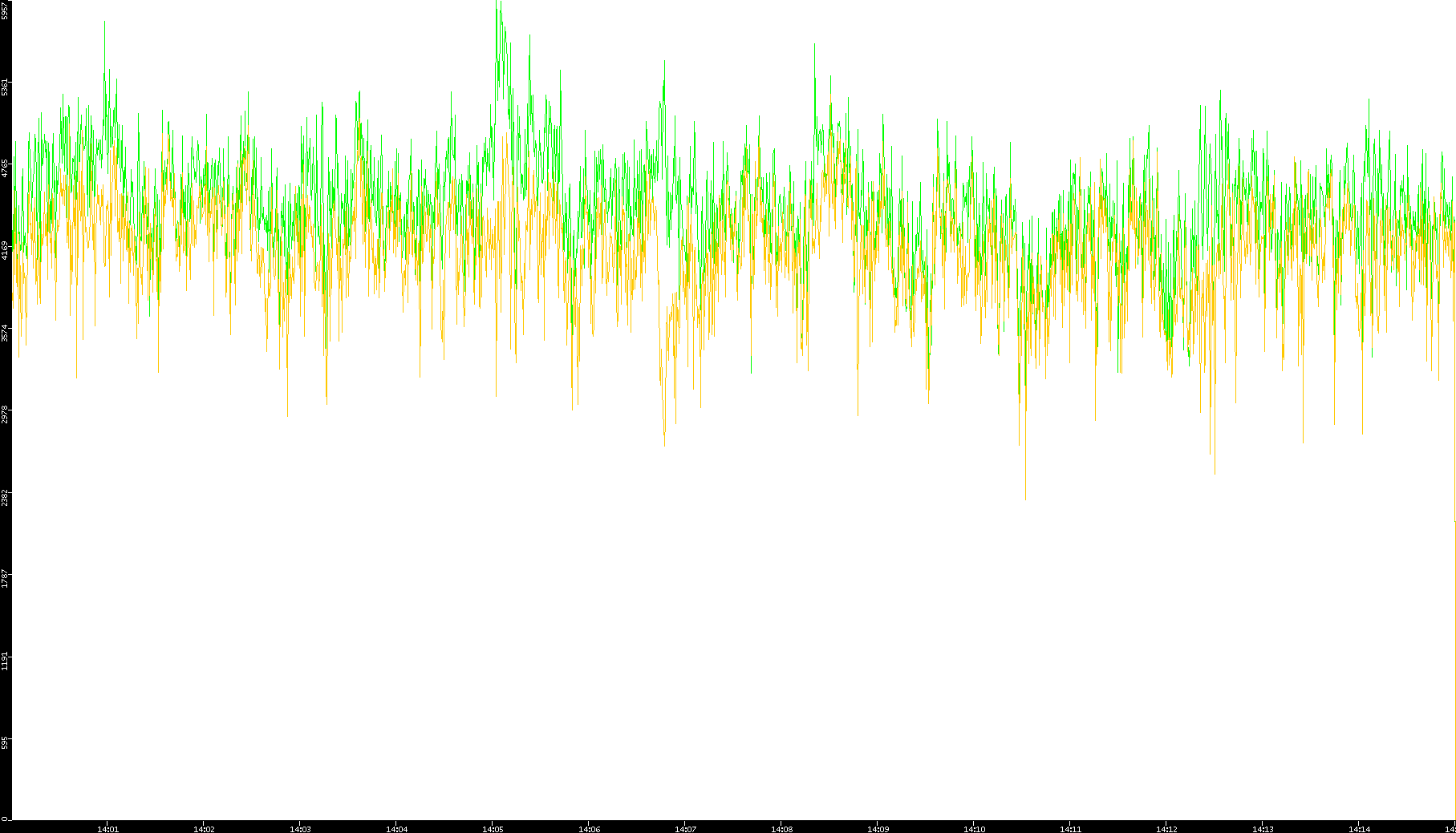Select the 5361 vertical axis label
The width and height of the screenshot is (1456, 833).
[x=6, y=86]
